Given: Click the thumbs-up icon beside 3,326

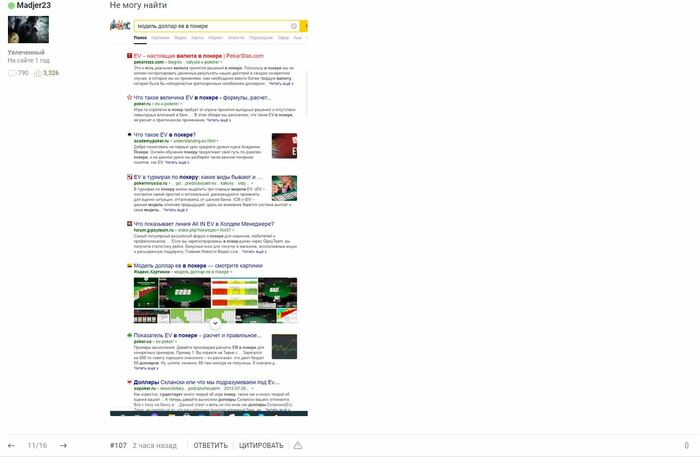Looking at the screenshot, I should [x=38, y=73].
